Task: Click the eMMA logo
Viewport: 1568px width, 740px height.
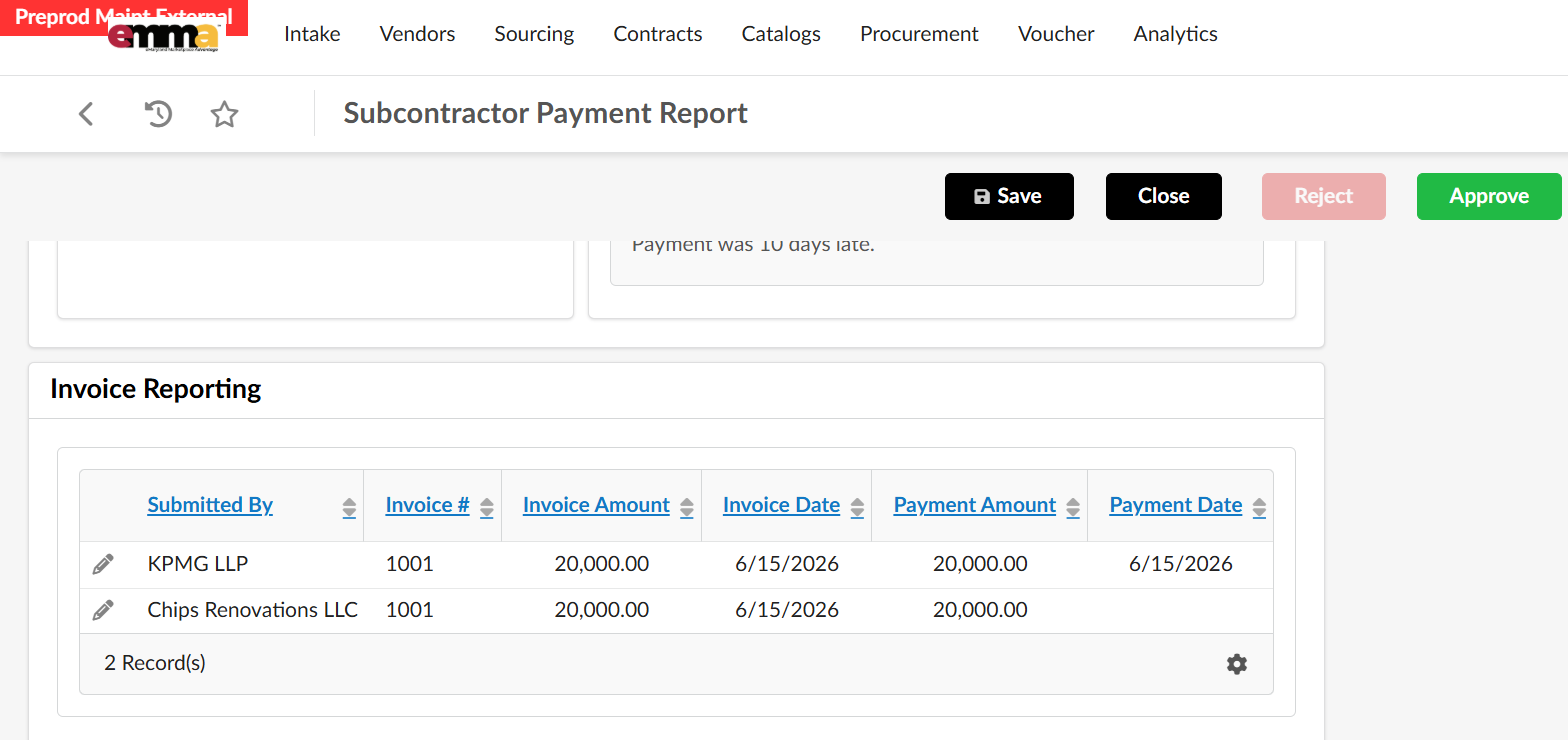Action: point(162,37)
